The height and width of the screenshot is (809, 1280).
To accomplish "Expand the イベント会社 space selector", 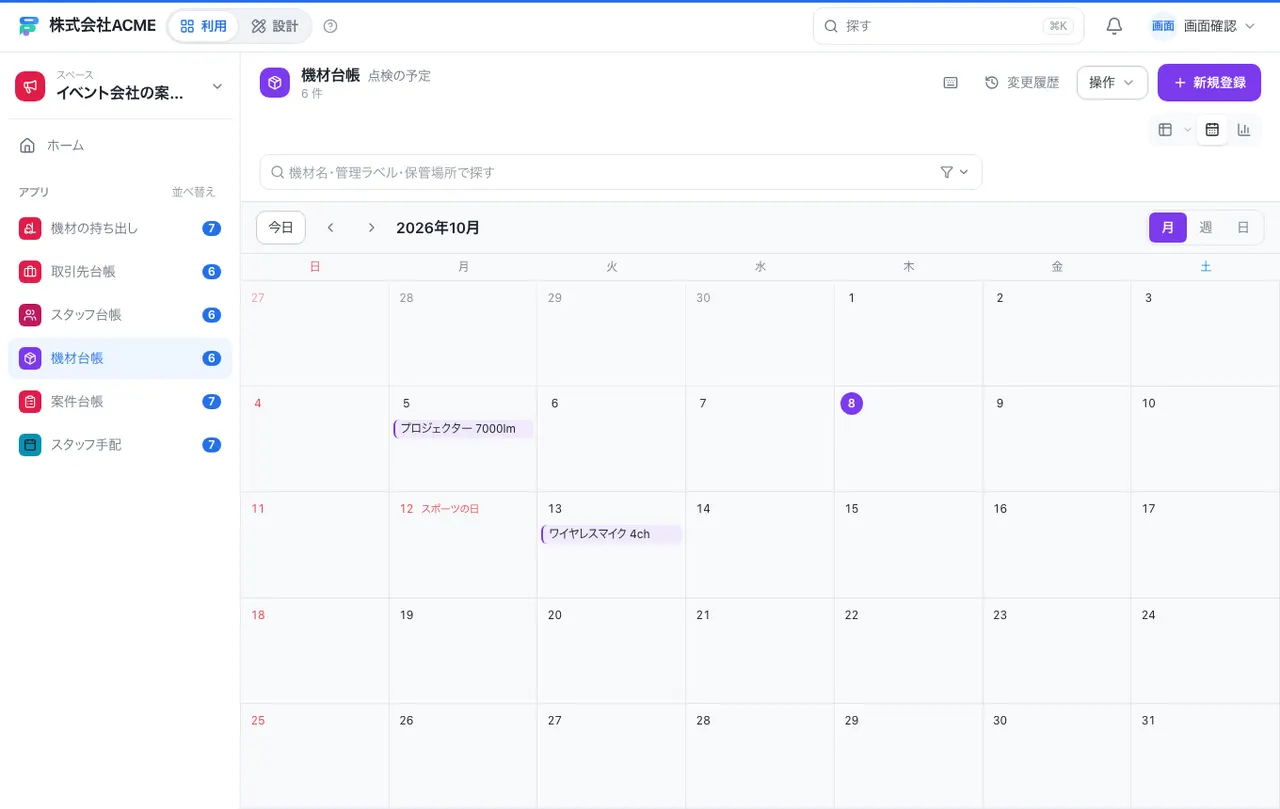I will pos(120,87).
